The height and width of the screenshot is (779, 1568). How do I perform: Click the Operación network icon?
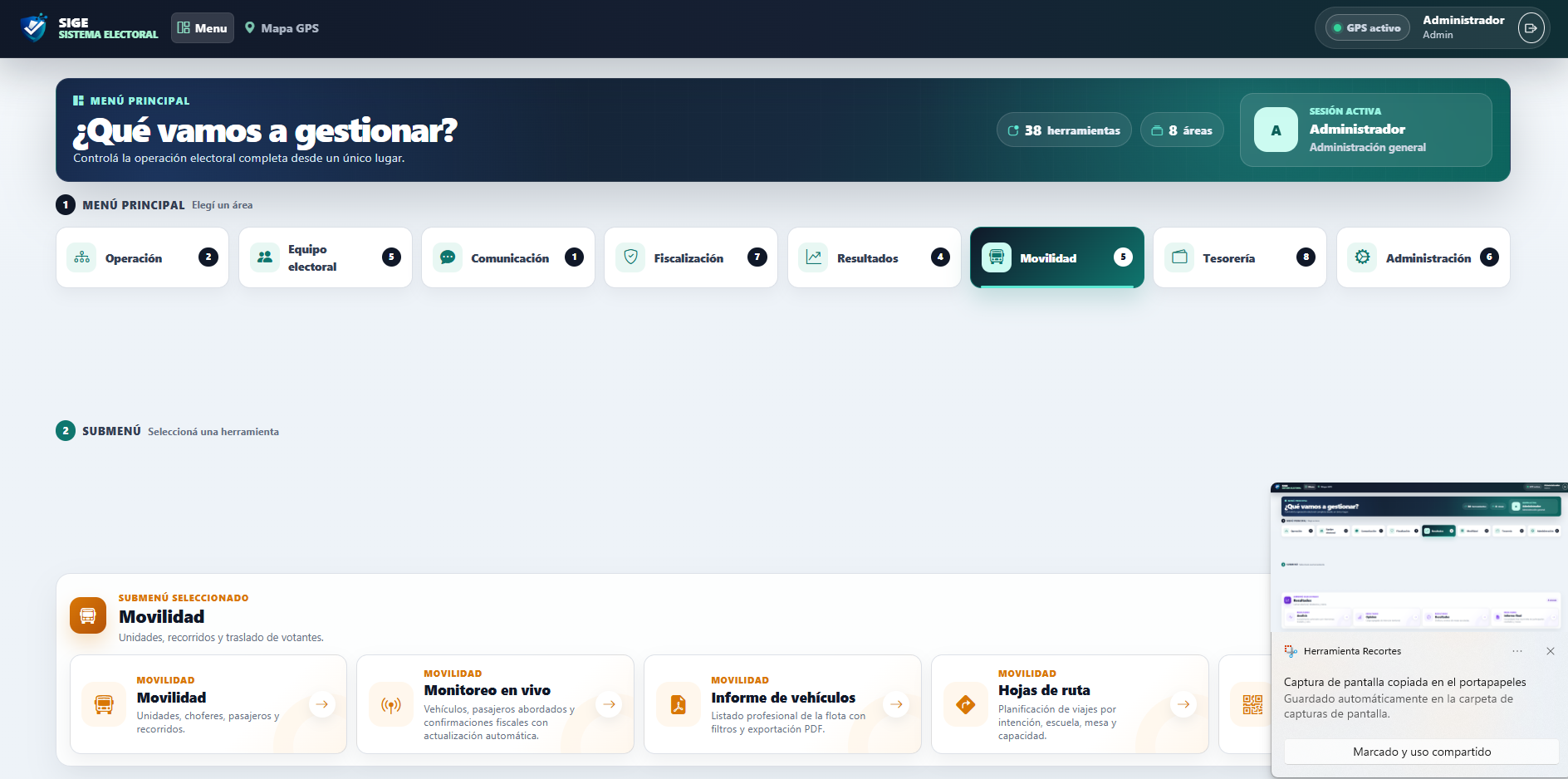click(x=82, y=257)
